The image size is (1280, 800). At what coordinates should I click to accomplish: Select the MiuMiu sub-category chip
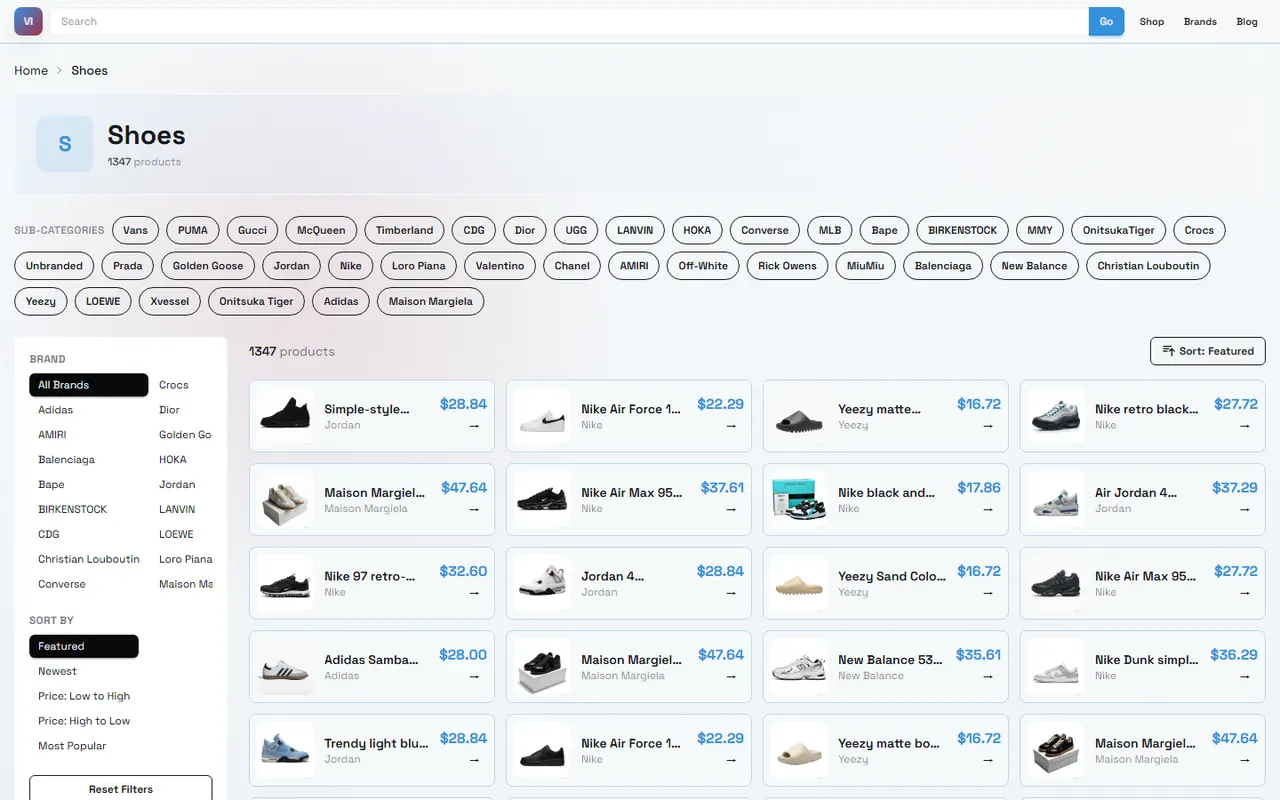click(x=865, y=266)
